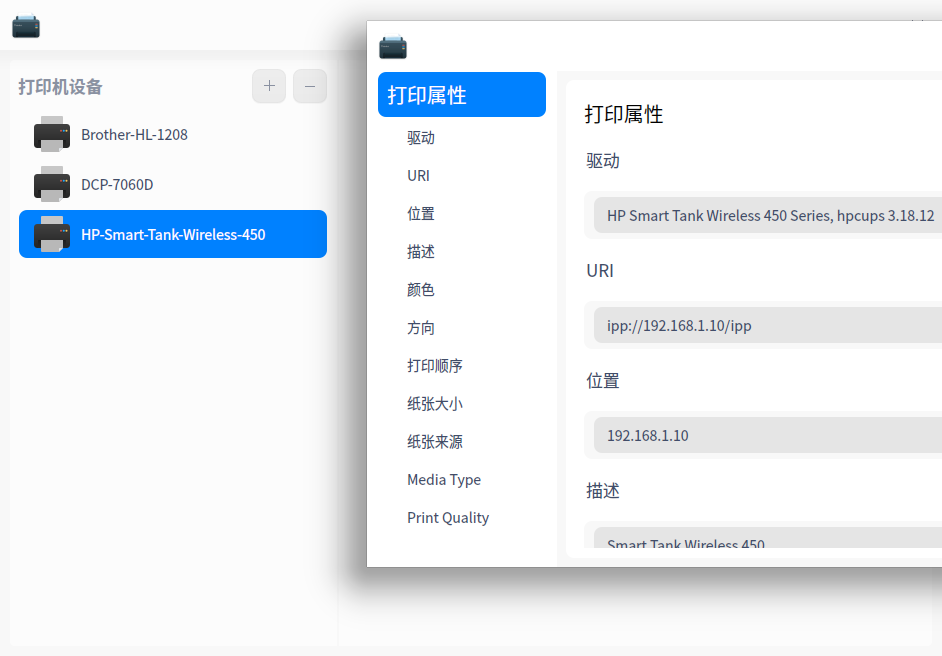Jump to Print Quality in sidebar
942x656 pixels.
coord(448,518)
